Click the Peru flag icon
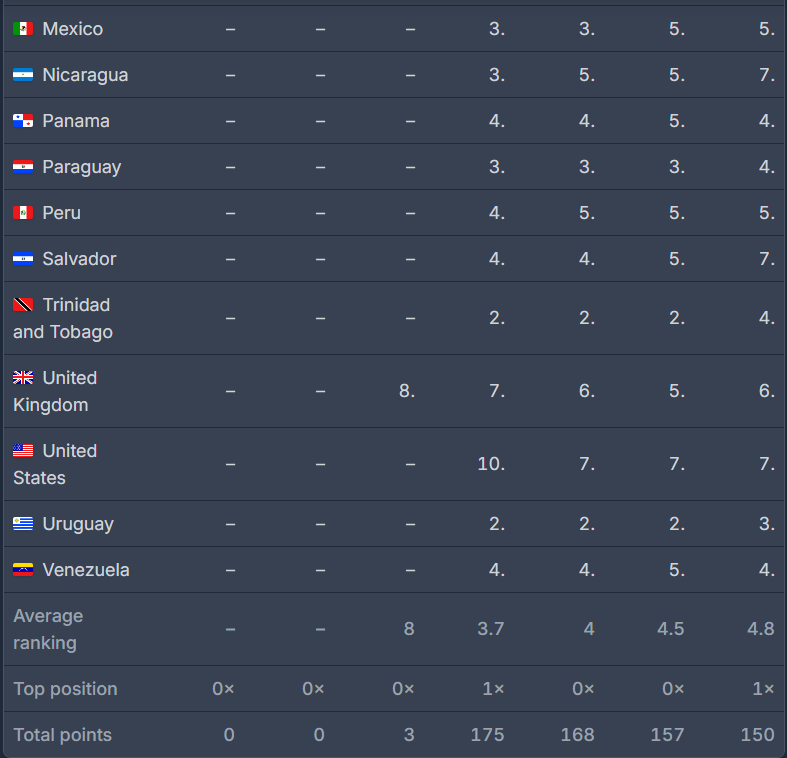Viewport: 787px width, 758px height. pos(23,213)
